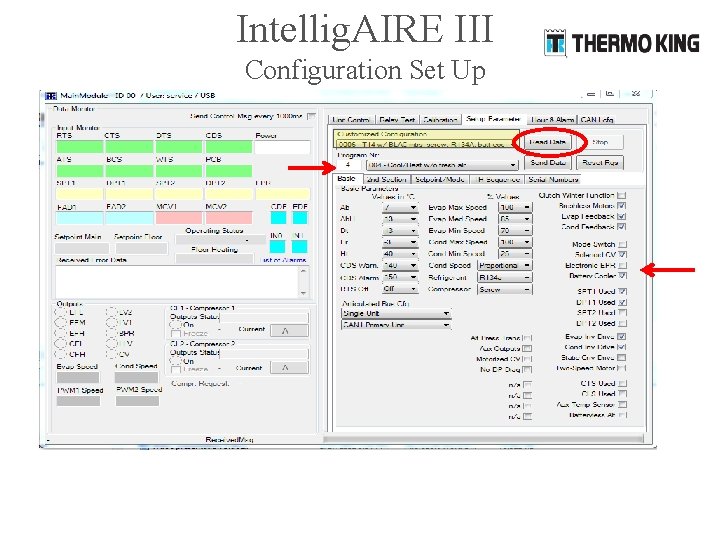
Task: Click the Reset Rqs button
Action: click(x=600, y=163)
